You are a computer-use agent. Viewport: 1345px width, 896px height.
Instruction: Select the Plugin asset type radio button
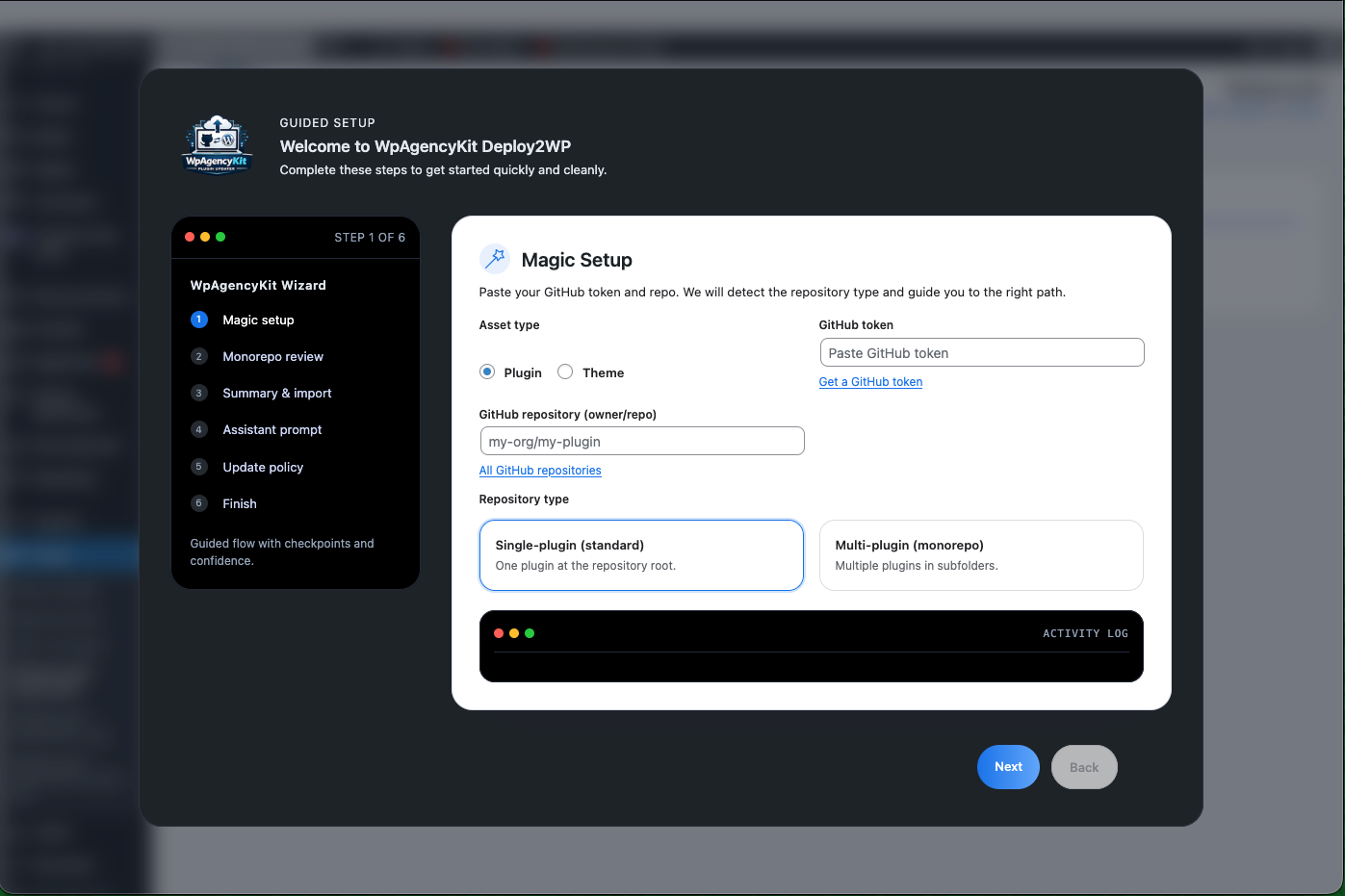(x=487, y=372)
